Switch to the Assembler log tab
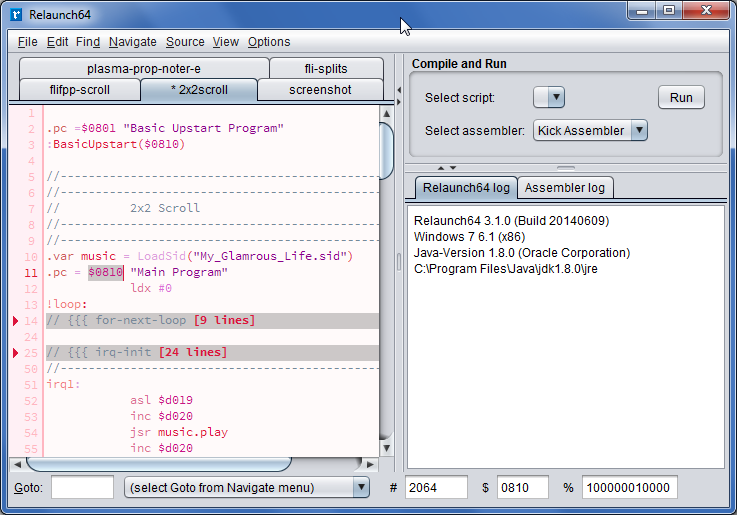This screenshot has height=515, width=737. pyautogui.click(x=564, y=188)
